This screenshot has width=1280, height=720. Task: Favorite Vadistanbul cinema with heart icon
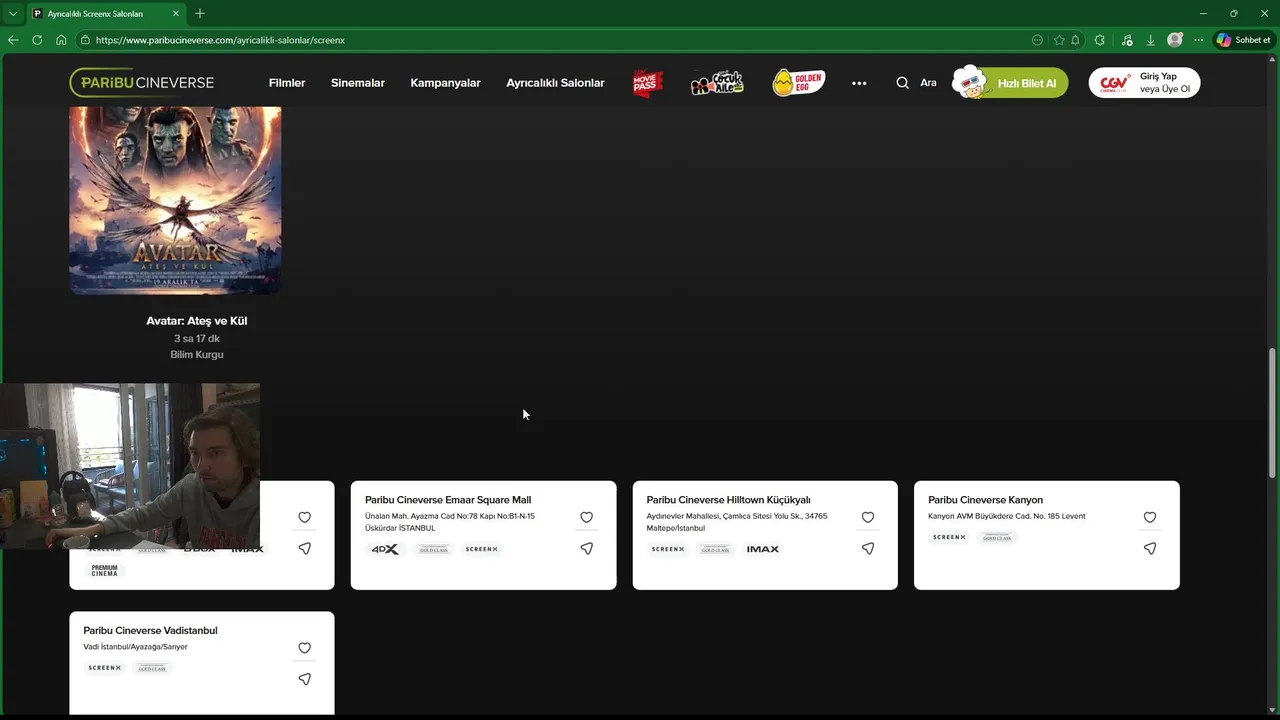point(305,648)
